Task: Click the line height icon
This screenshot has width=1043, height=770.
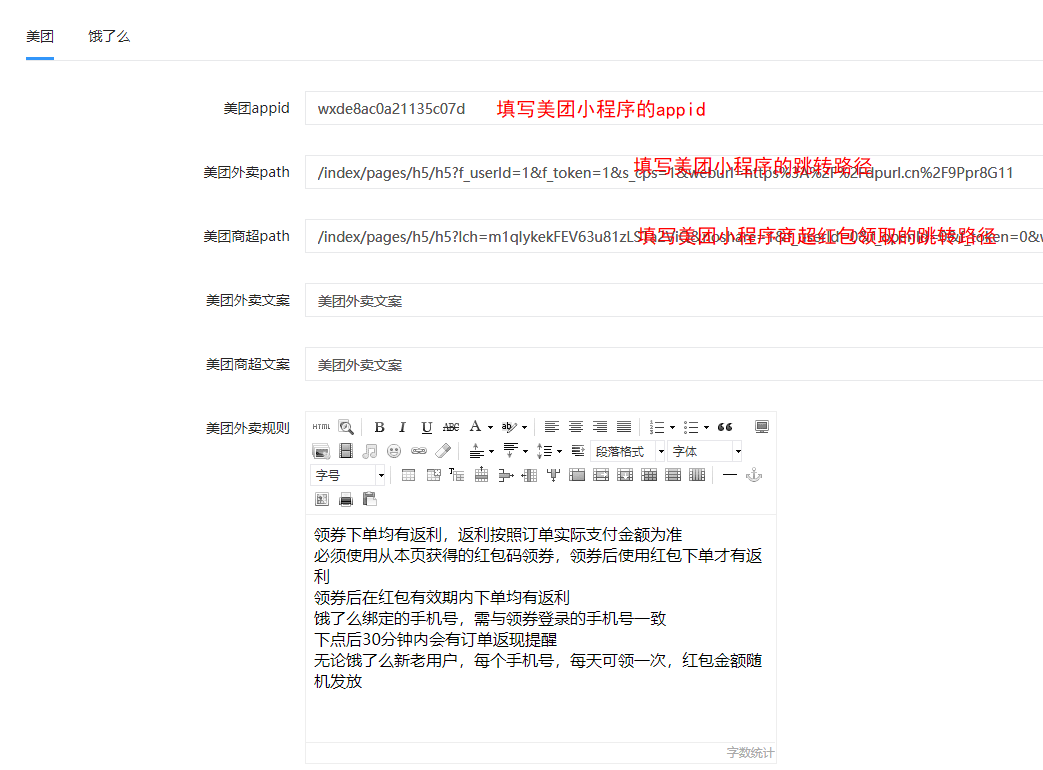Action: pos(544,451)
